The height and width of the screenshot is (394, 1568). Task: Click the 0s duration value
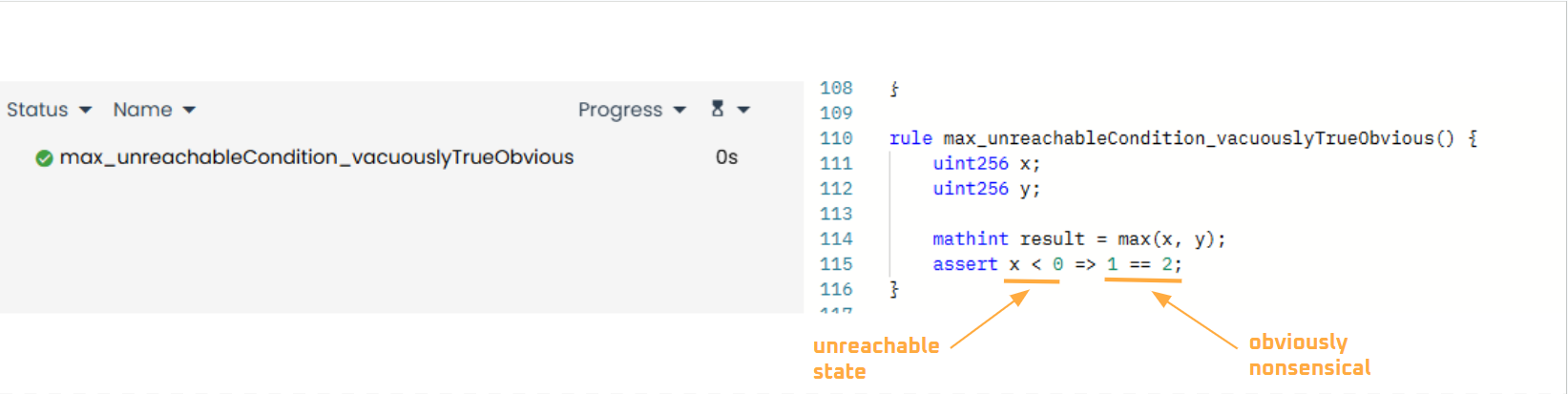point(726,157)
